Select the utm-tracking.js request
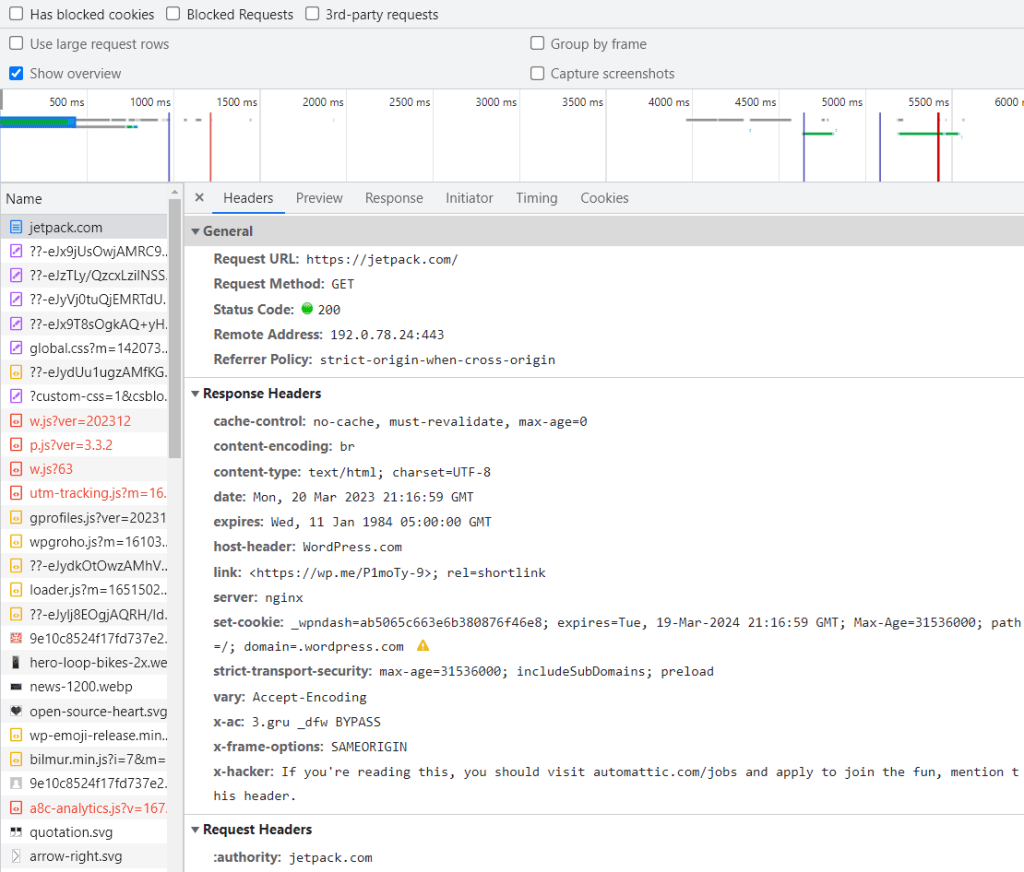The height and width of the screenshot is (872, 1024). coord(97,493)
